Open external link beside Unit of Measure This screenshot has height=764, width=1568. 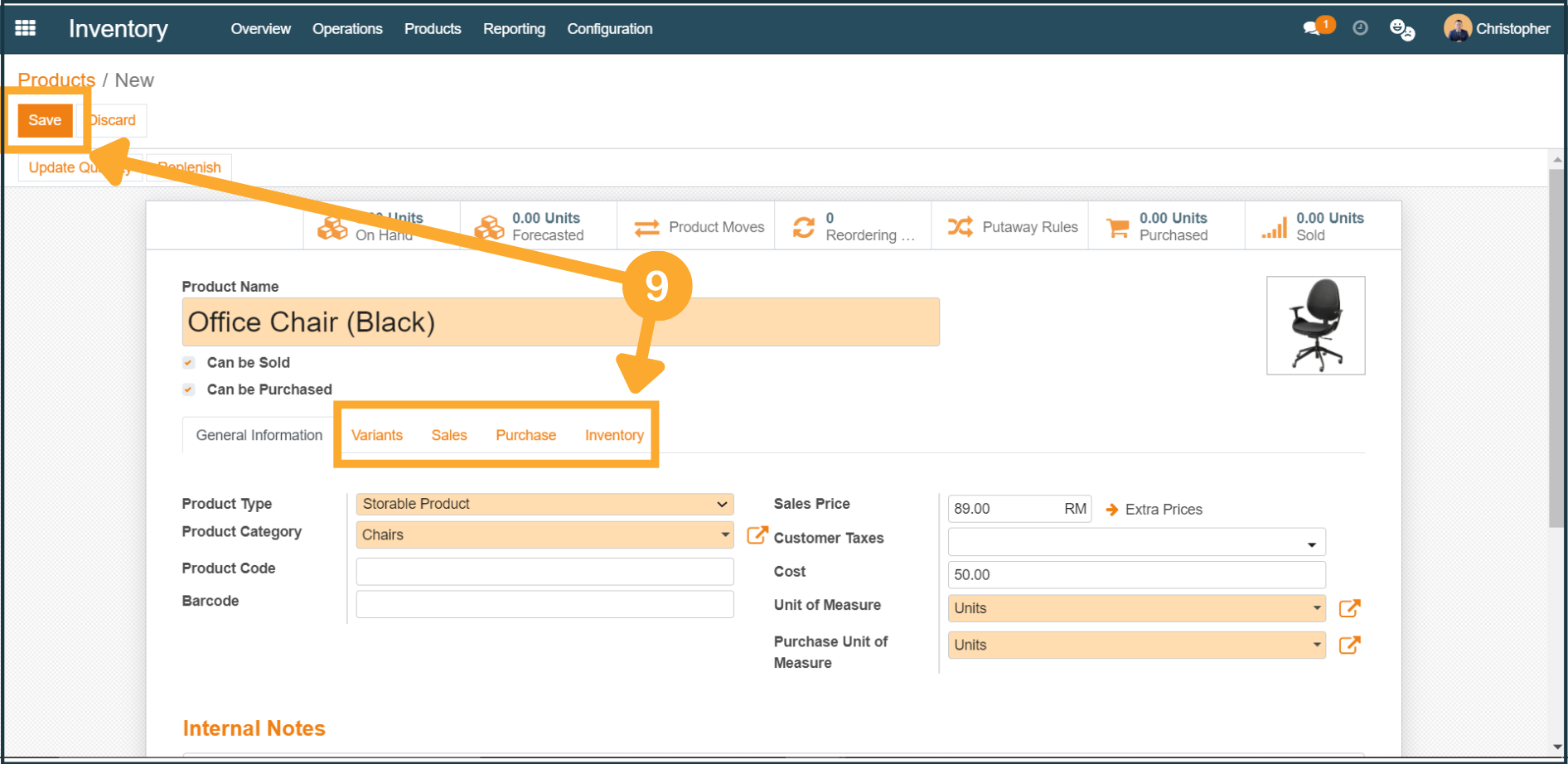pos(1349,608)
